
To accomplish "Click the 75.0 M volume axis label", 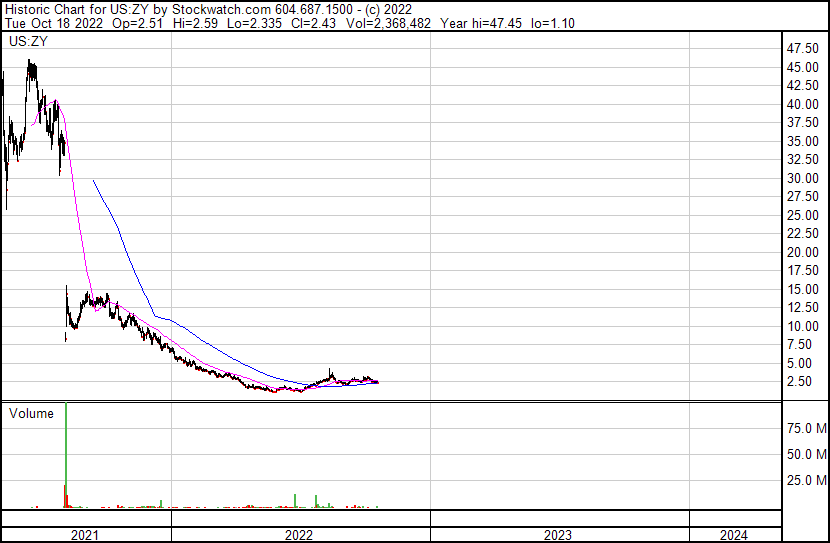I will click(x=806, y=428).
